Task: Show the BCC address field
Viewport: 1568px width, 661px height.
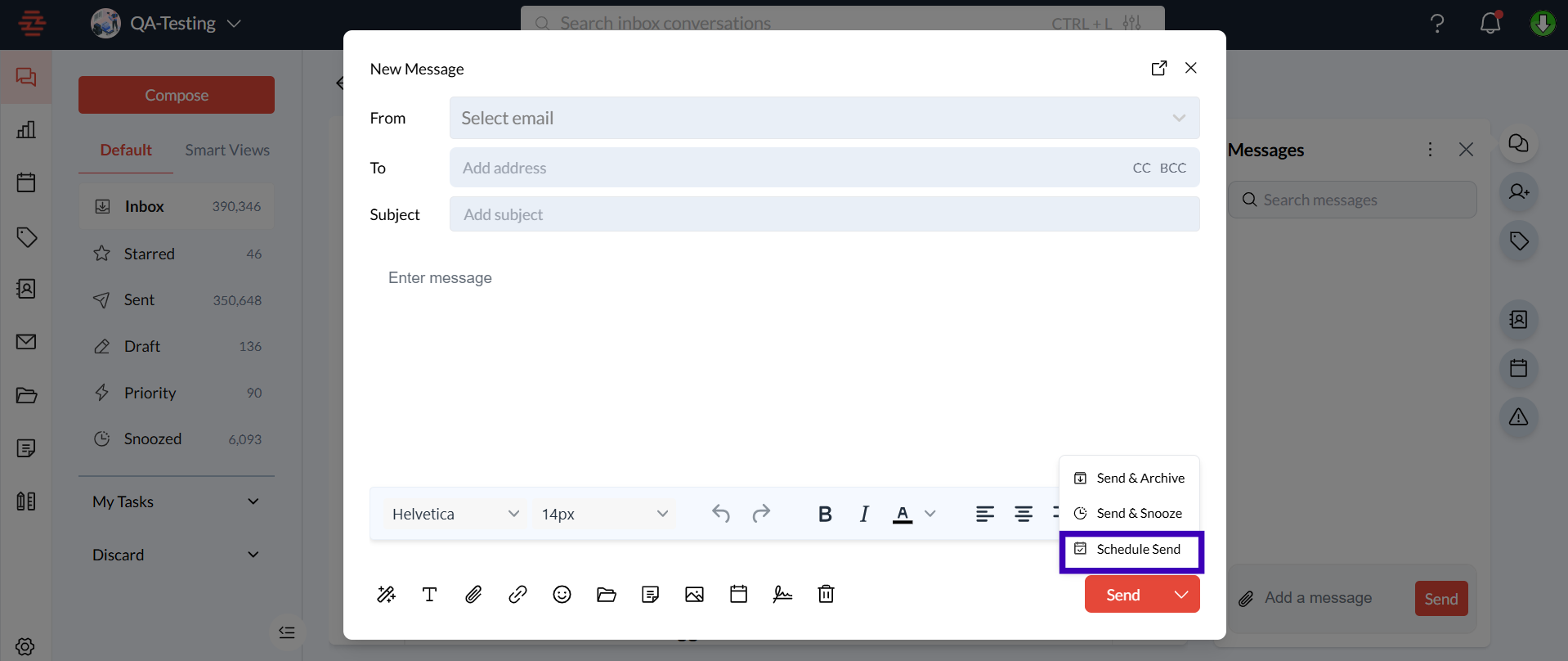Action: click(1172, 168)
